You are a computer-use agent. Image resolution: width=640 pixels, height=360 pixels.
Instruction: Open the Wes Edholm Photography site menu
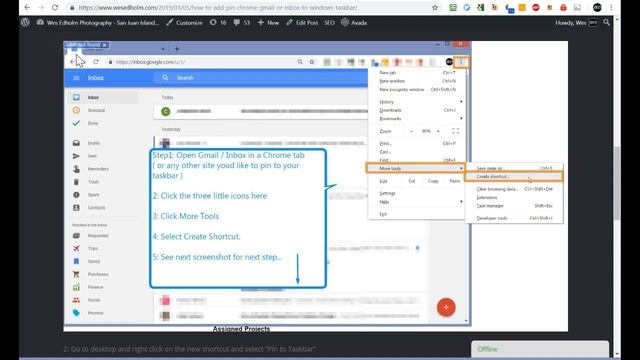click(98, 23)
